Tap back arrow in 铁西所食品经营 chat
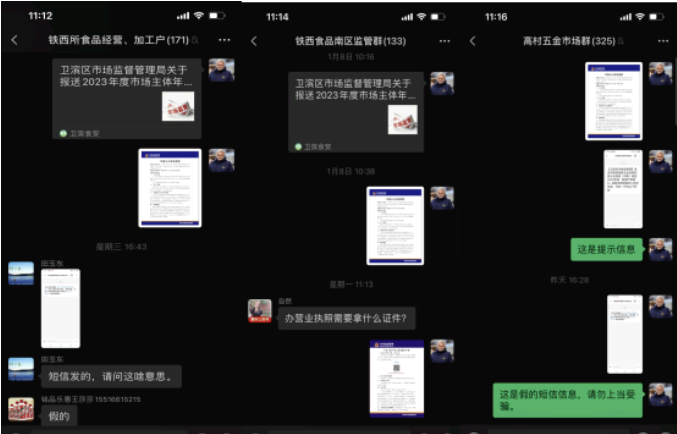This screenshot has height=434, width=677. 14,41
